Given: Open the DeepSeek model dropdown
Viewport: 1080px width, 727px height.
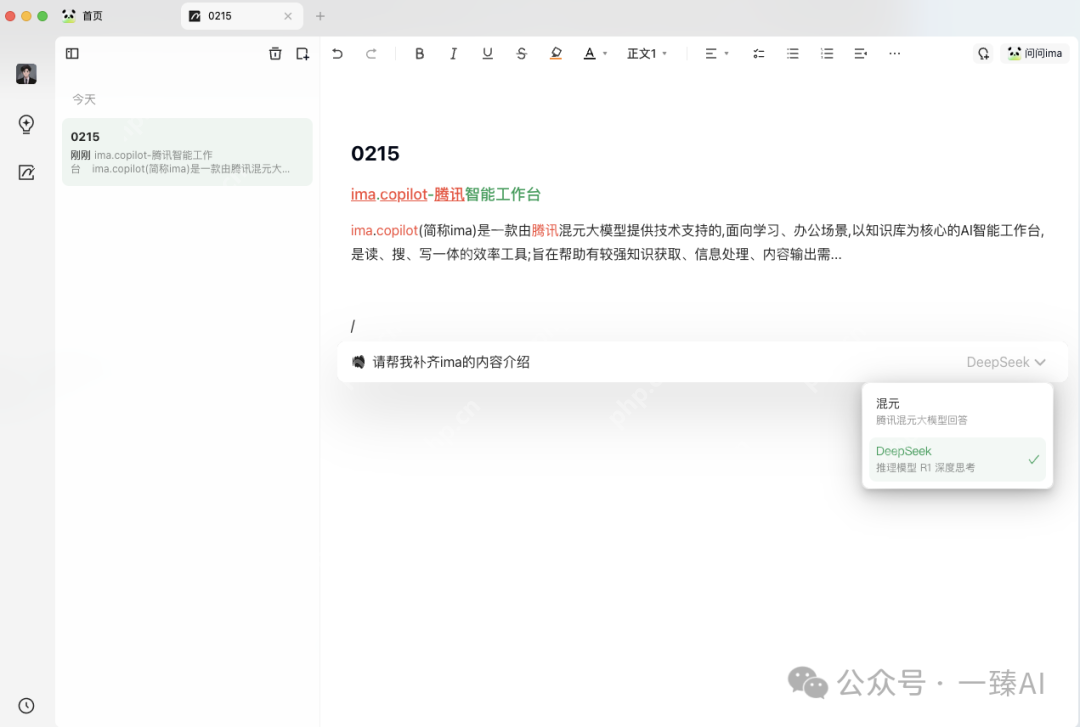Looking at the screenshot, I should [x=1008, y=362].
